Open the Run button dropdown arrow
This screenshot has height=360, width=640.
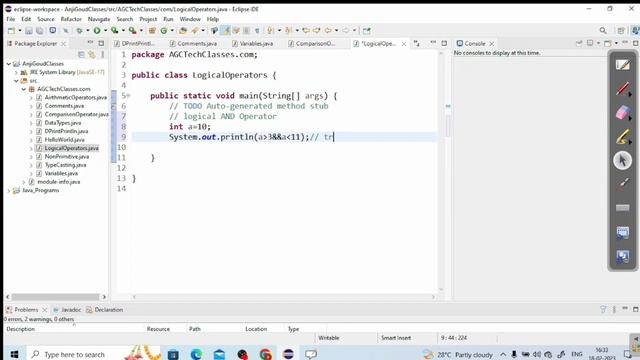pyautogui.click(x=105, y=31)
